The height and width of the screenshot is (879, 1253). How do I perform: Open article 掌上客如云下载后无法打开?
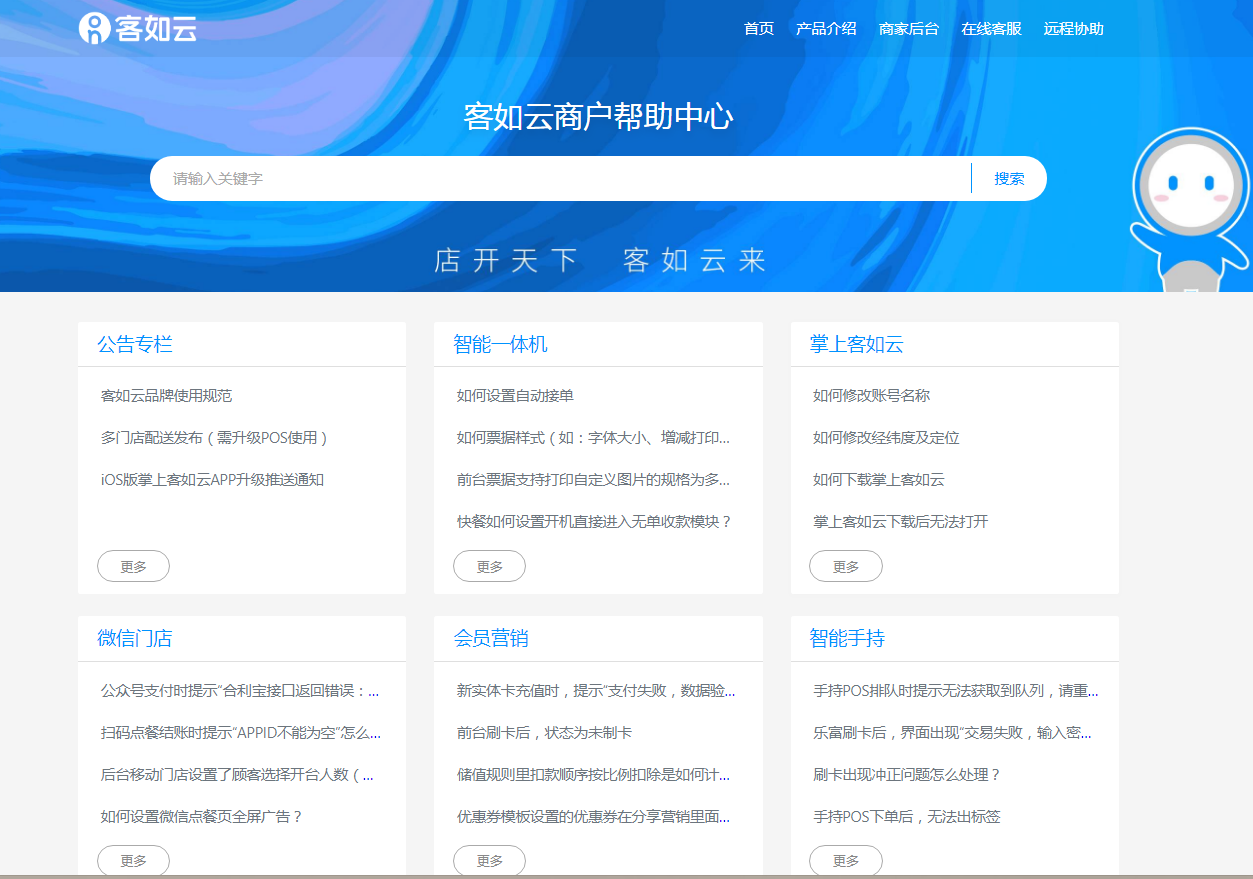pos(901,522)
